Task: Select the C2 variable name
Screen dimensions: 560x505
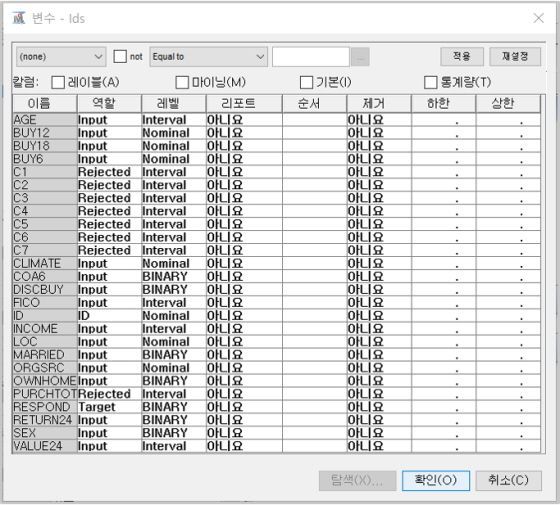Action: pyautogui.click(x=45, y=185)
